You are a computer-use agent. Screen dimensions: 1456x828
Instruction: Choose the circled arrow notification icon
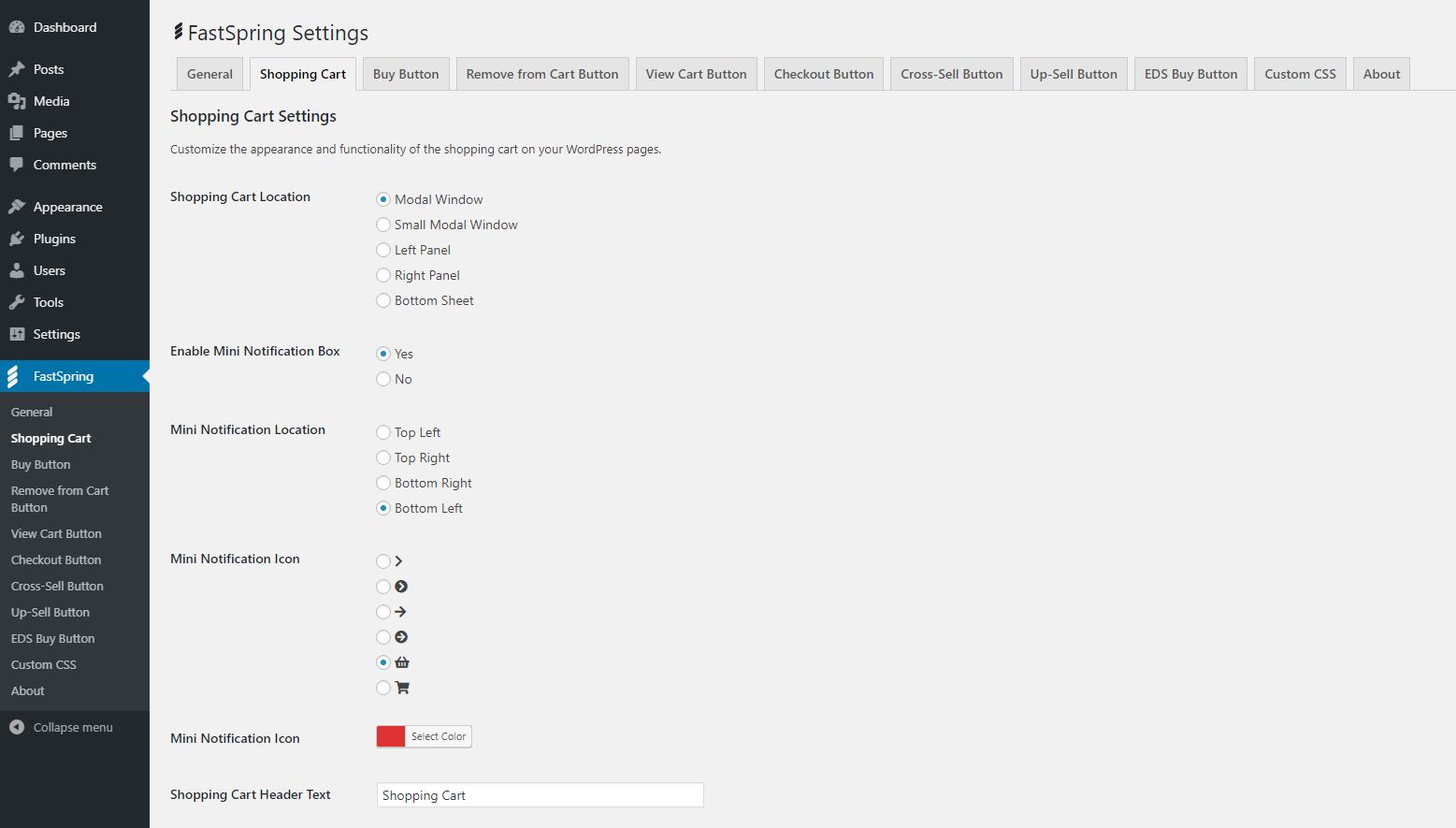click(x=383, y=637)
